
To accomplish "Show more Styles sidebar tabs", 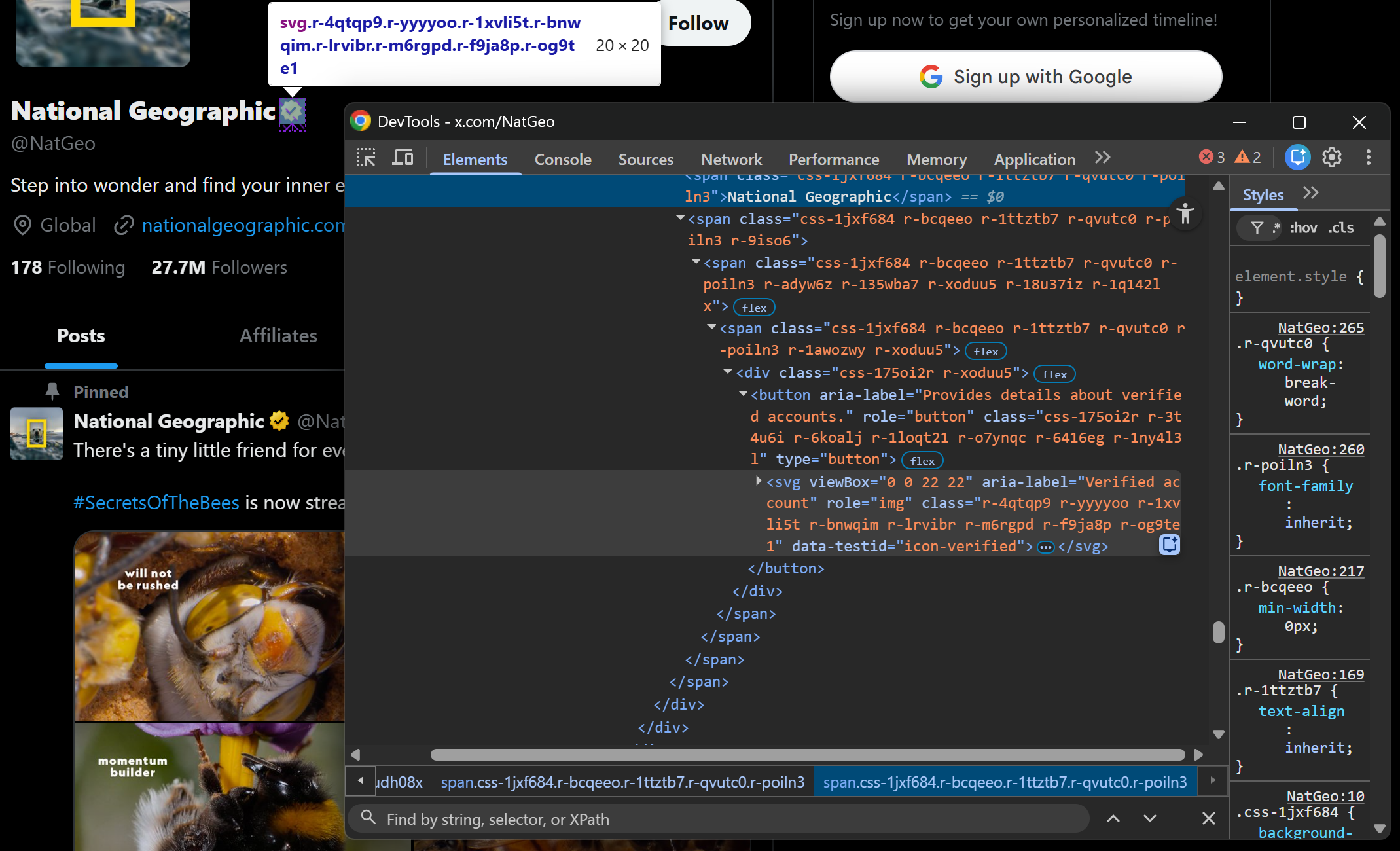I will (x=1310, y=193).
